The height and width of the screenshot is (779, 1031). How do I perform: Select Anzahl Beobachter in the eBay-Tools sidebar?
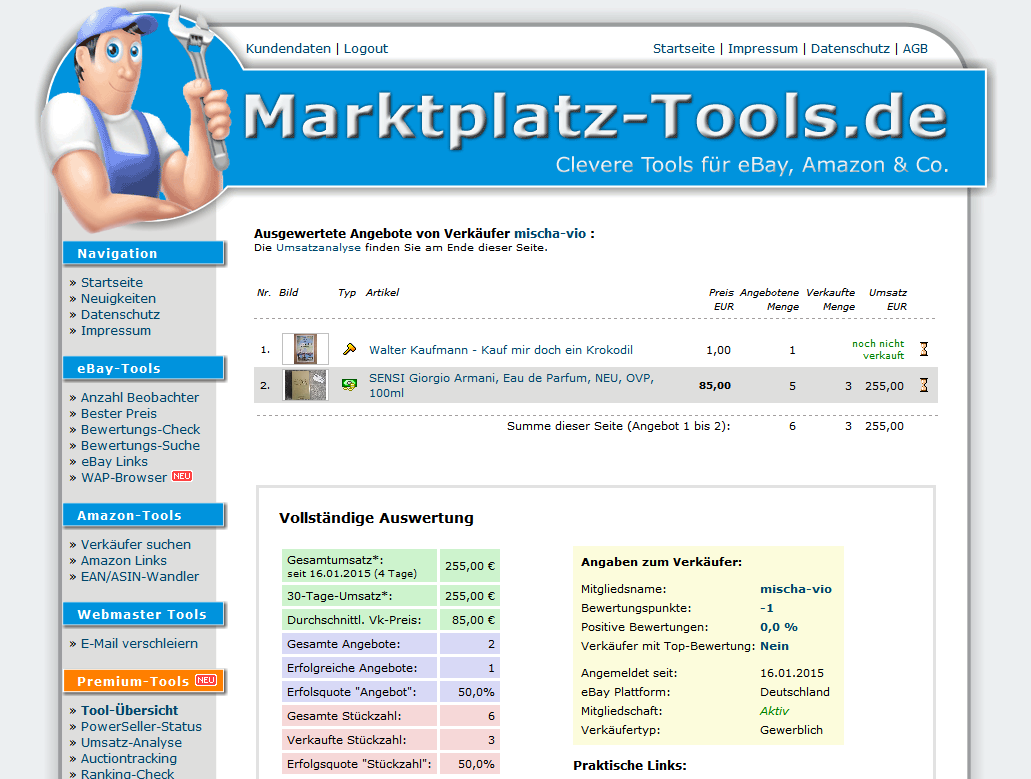pyautogui.click(x=140, y=397)
